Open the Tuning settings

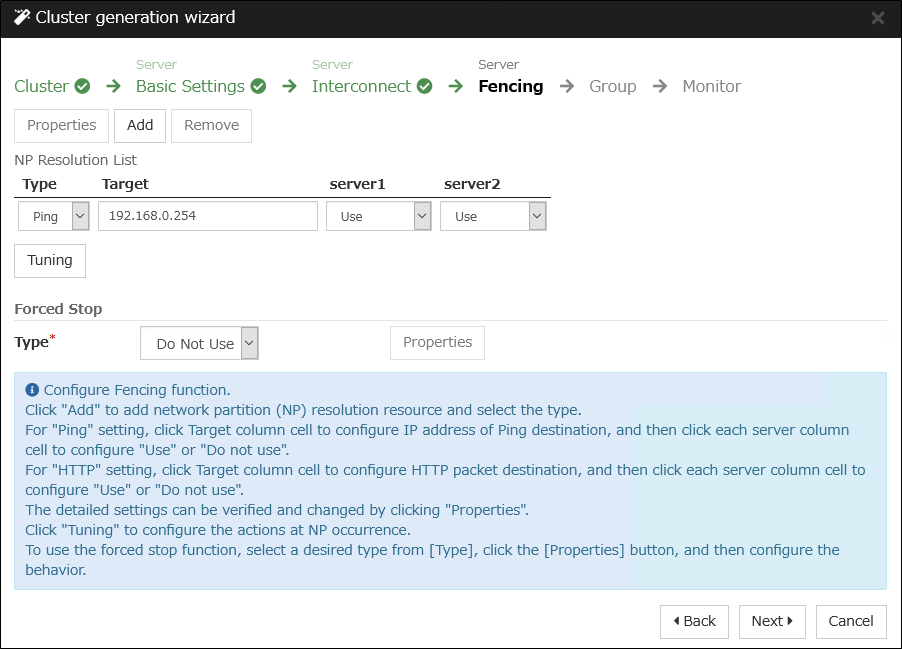(x=50, y=260)
